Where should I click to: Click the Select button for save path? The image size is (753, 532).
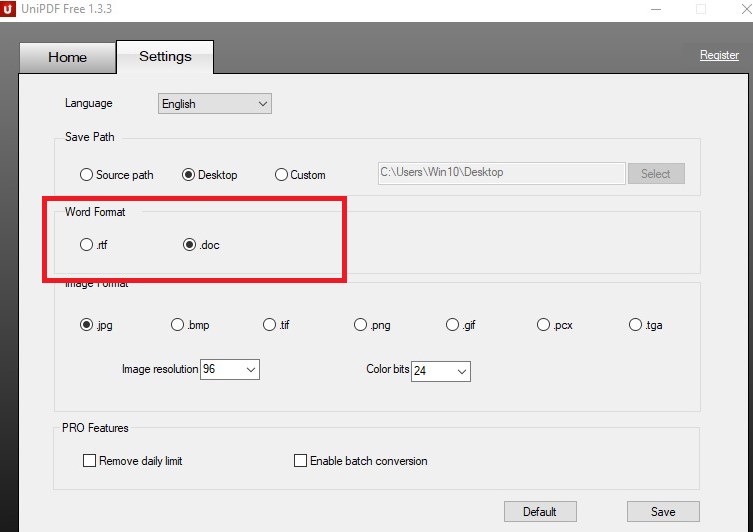click(x=656, y=173)
